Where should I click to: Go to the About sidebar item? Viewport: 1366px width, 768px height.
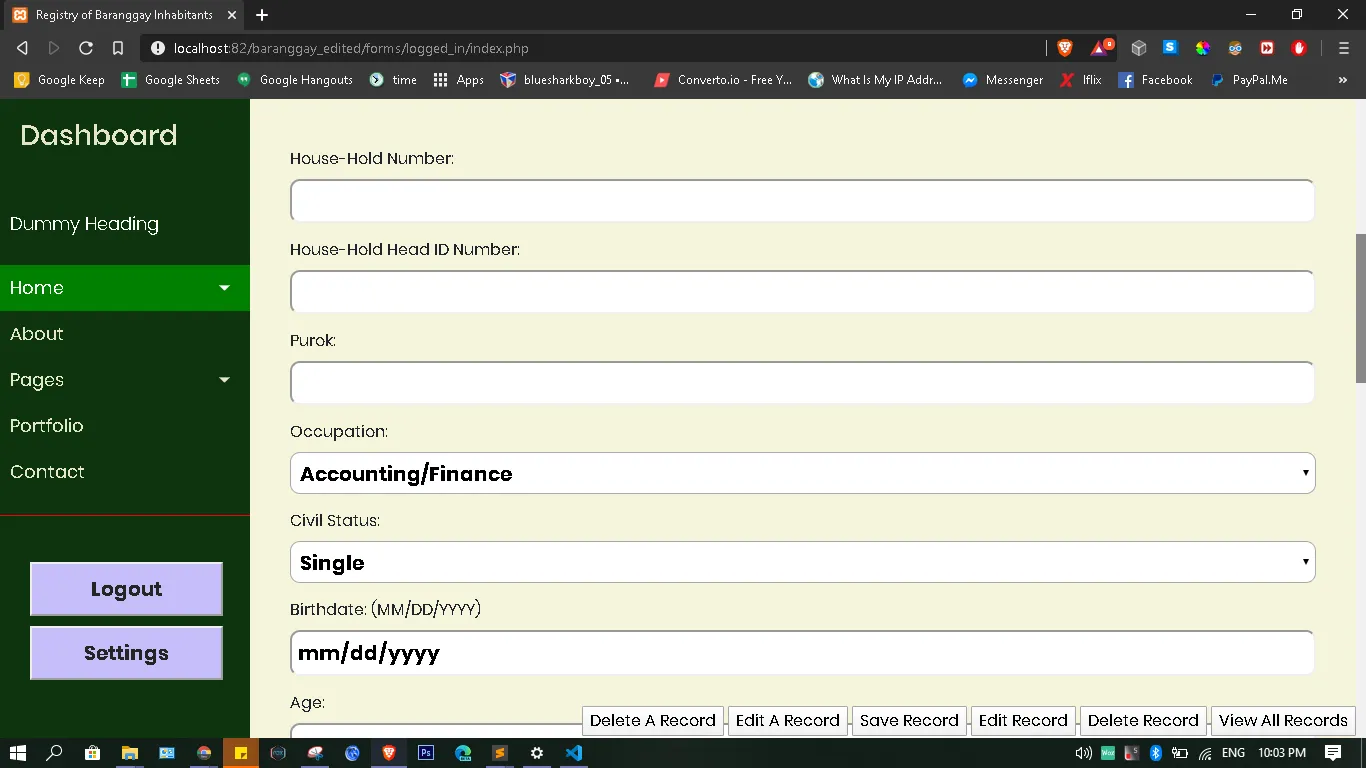coord(37,334)
